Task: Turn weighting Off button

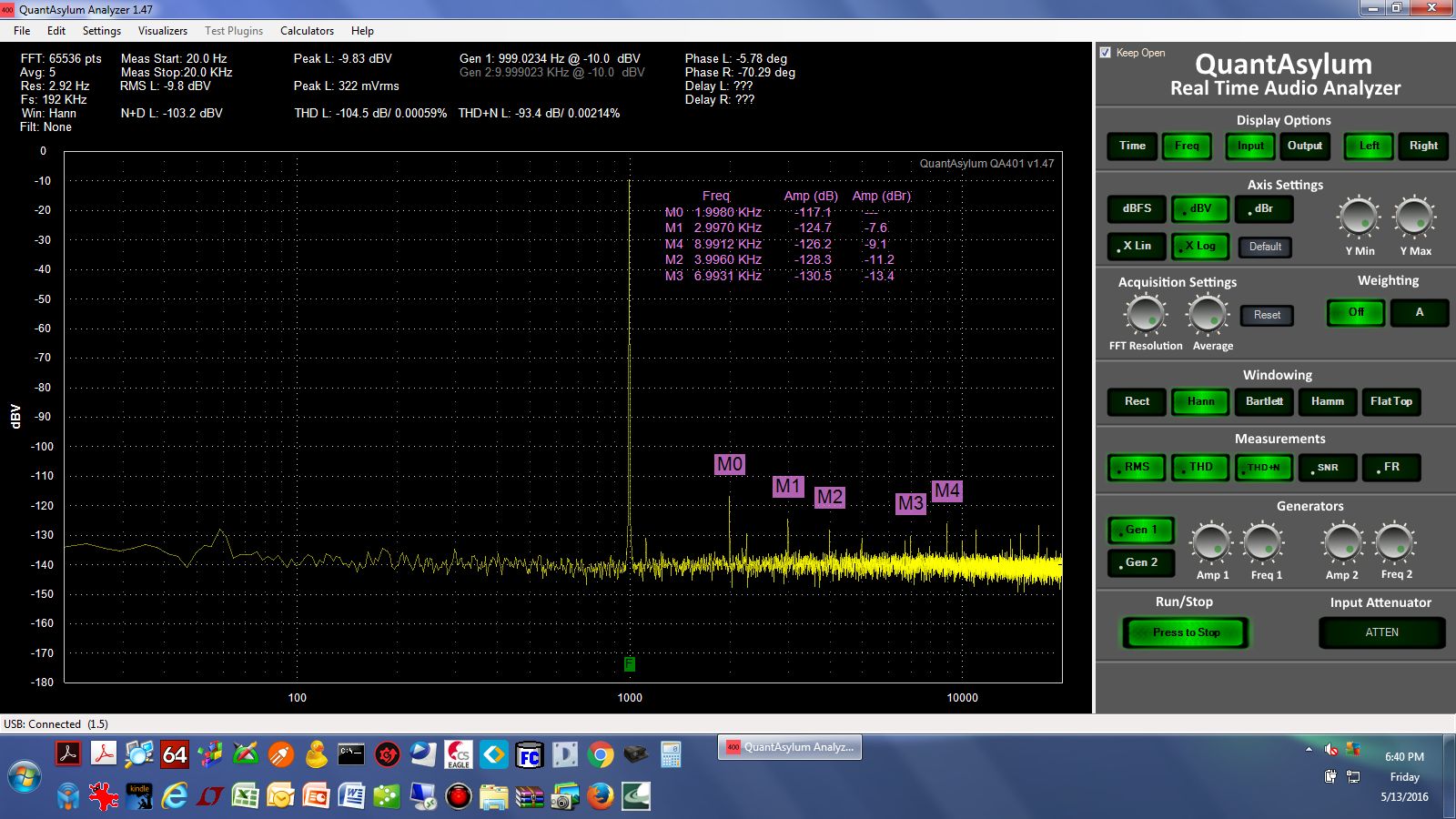Action: pos(1356,312)
